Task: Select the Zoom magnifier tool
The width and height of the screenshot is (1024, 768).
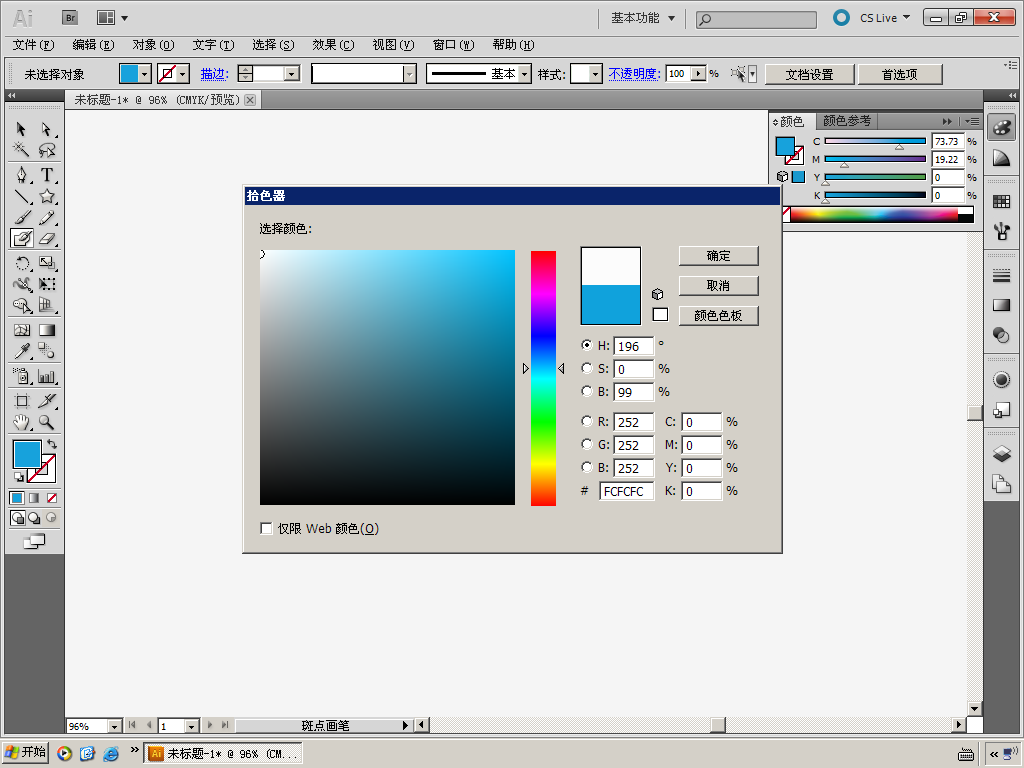Action: point(47,423)
